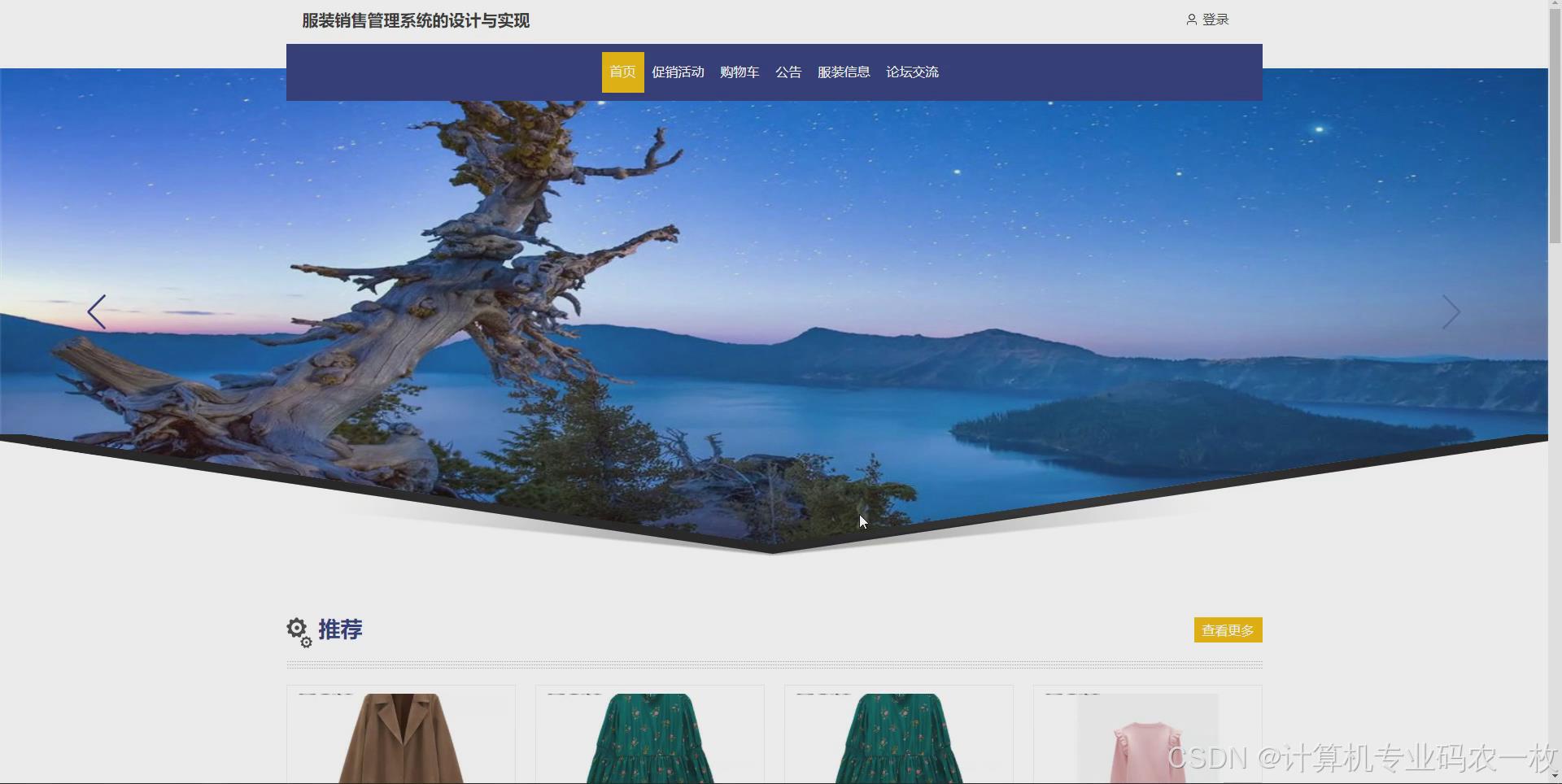Click the 登录 login link
The width and height of the screenshot is (1562, 784).
(1215, 20)
